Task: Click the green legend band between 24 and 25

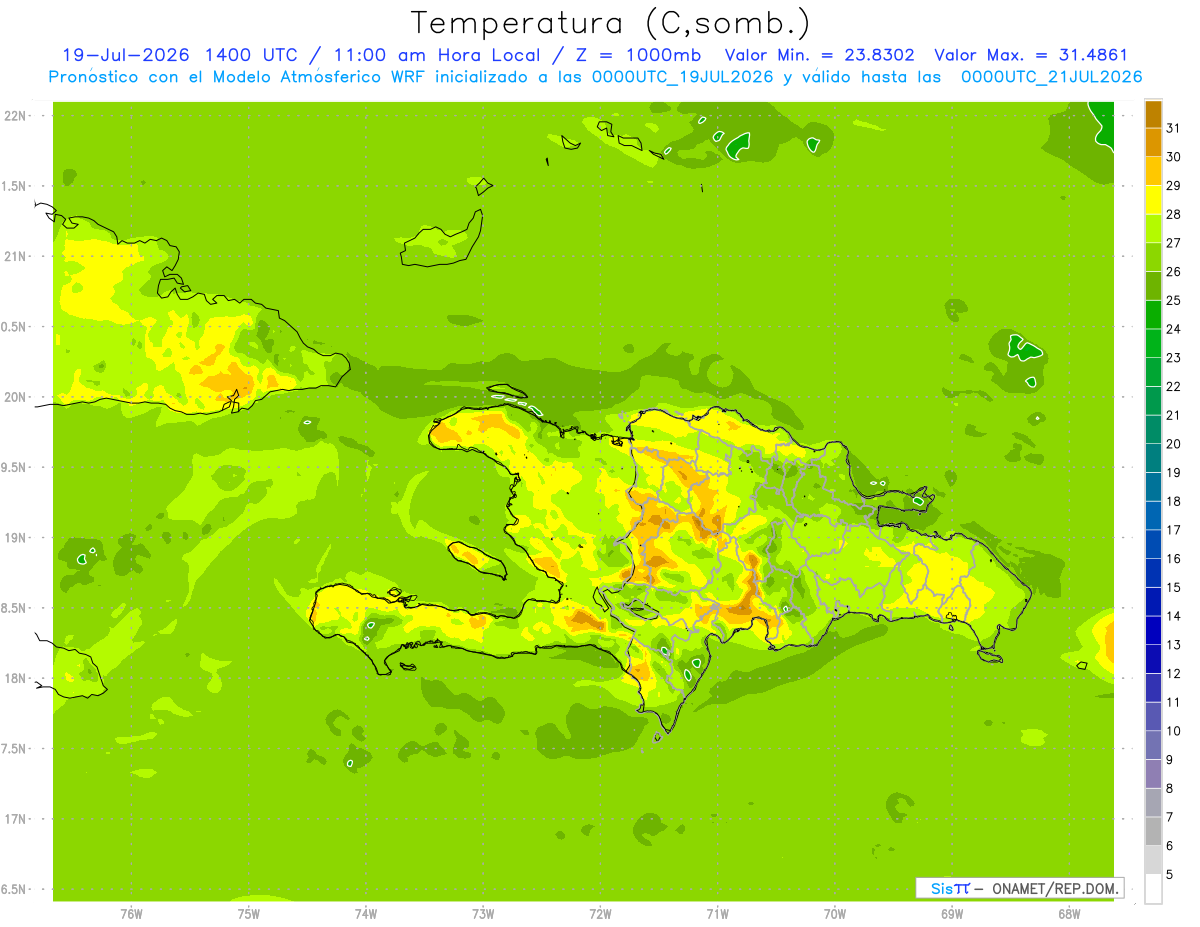Action: 1153,314
